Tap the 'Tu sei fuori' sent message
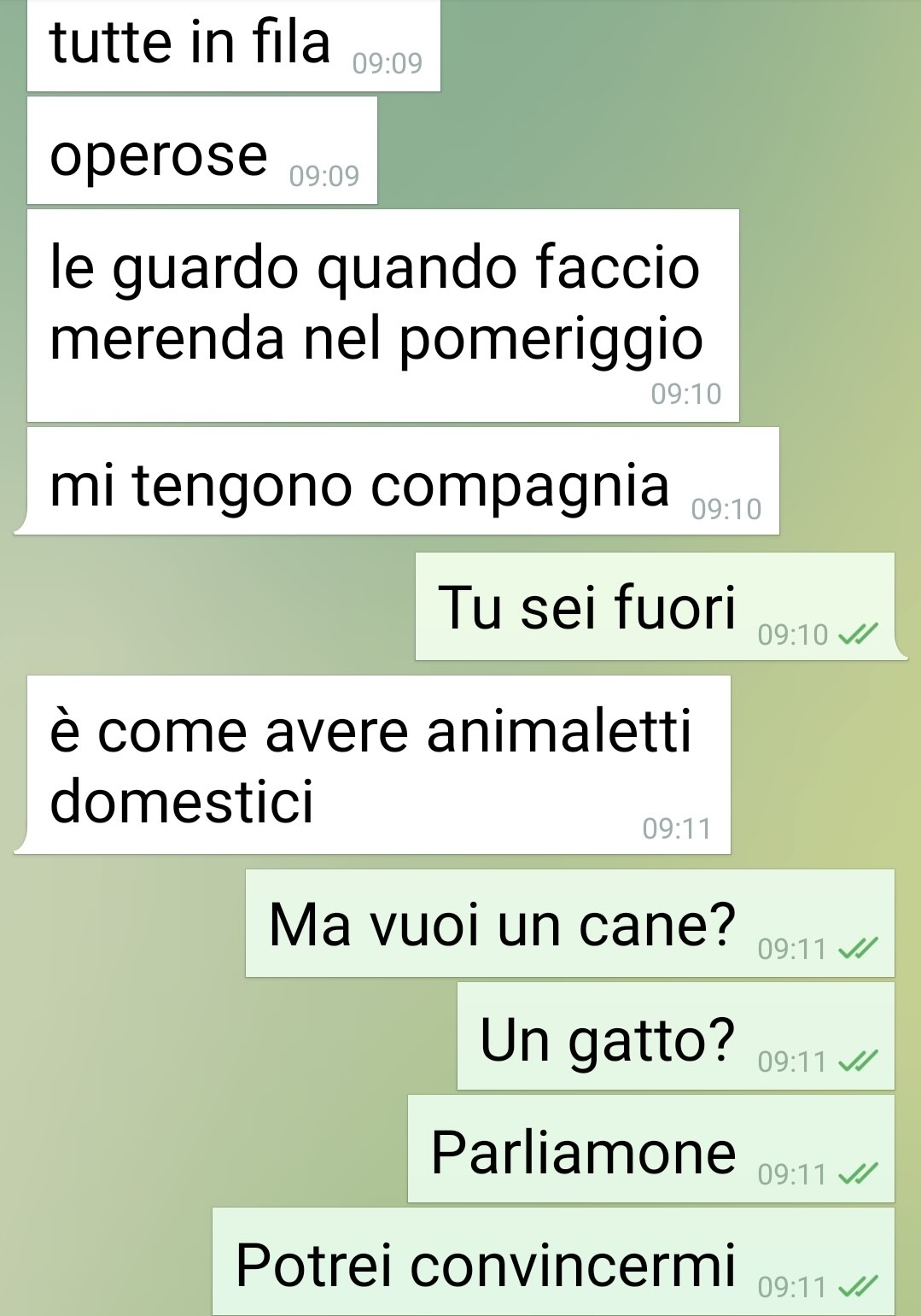This screenshot has height=1316, width=921. pyautogui.click(x=655, y=606)
